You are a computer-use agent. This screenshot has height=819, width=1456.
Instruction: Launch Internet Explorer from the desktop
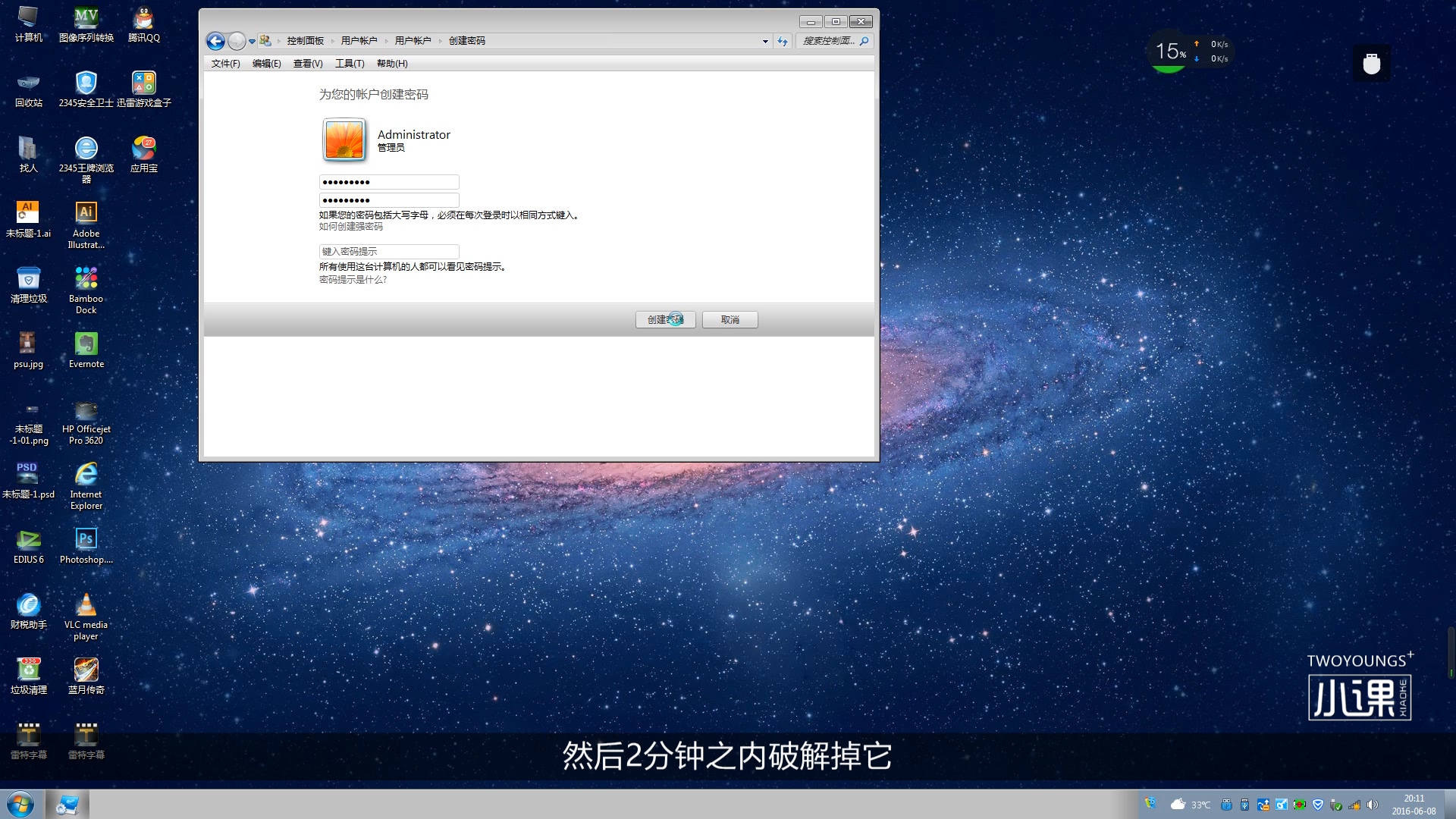tap(86, 474)
